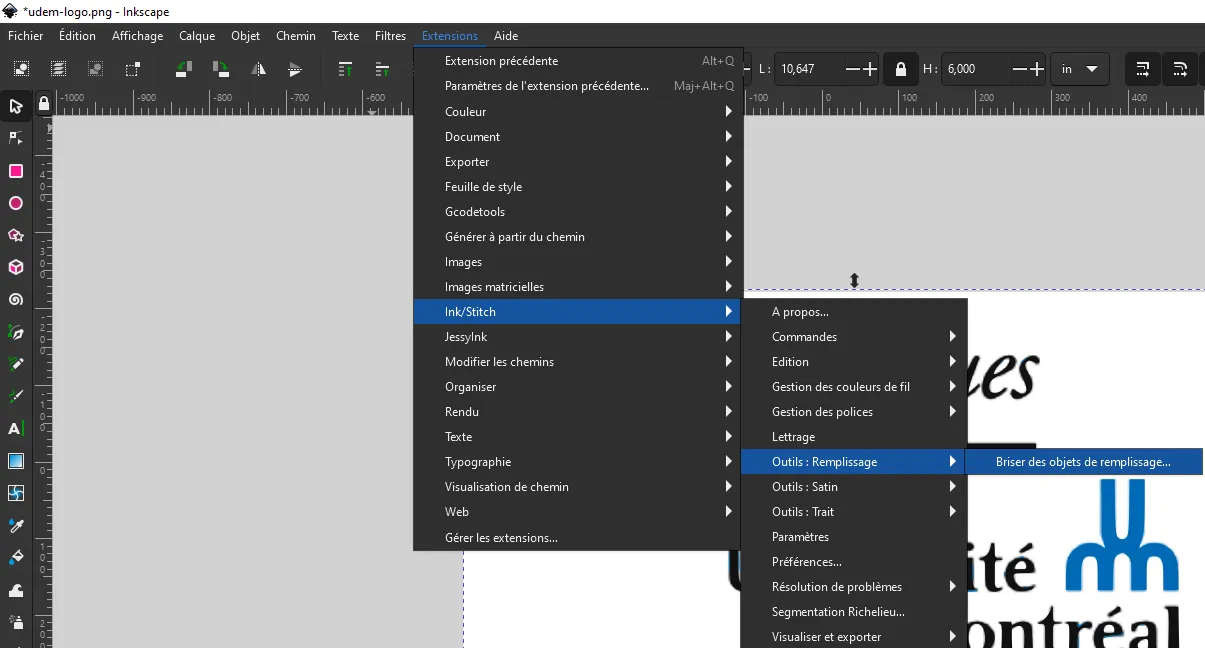The width and height of the screenshot is (1205, 648).
Task: Click the height field showing 6,000
Action: 975,69
